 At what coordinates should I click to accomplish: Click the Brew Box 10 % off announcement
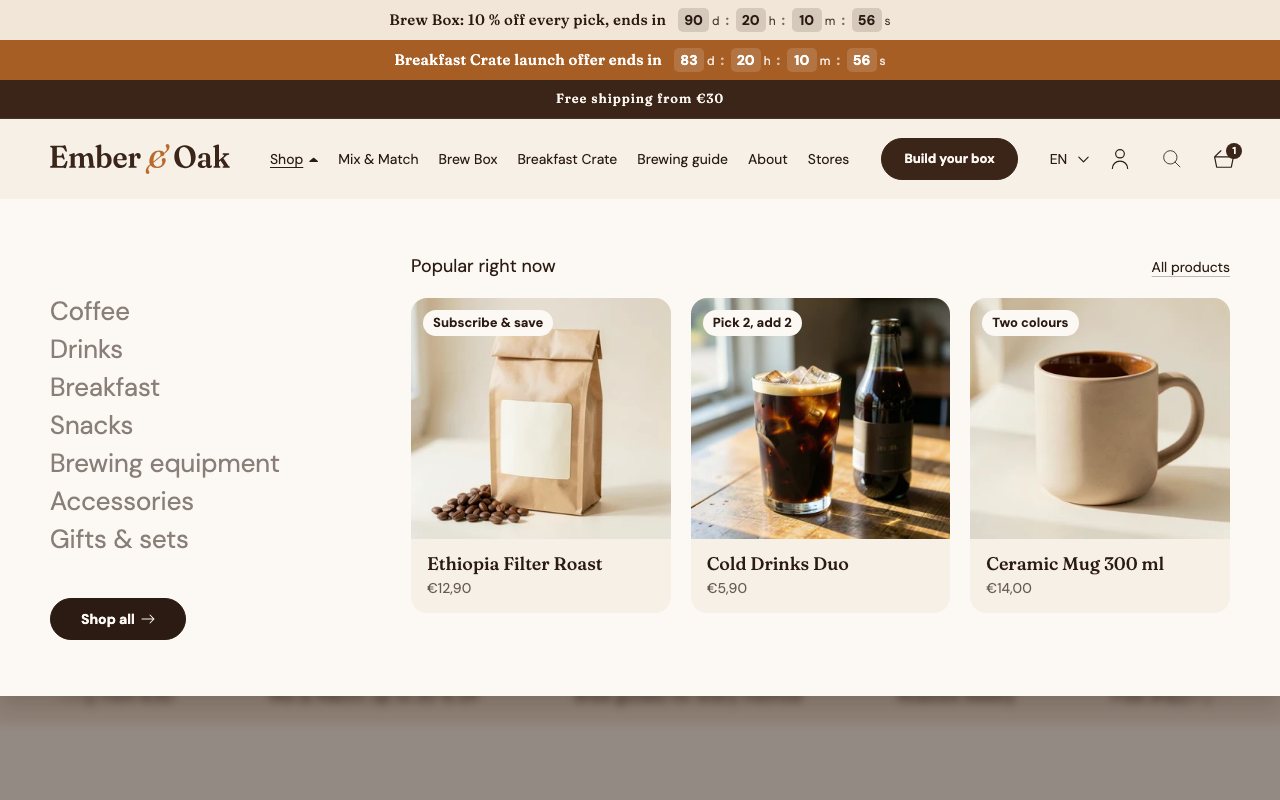[x=527, y=20]
